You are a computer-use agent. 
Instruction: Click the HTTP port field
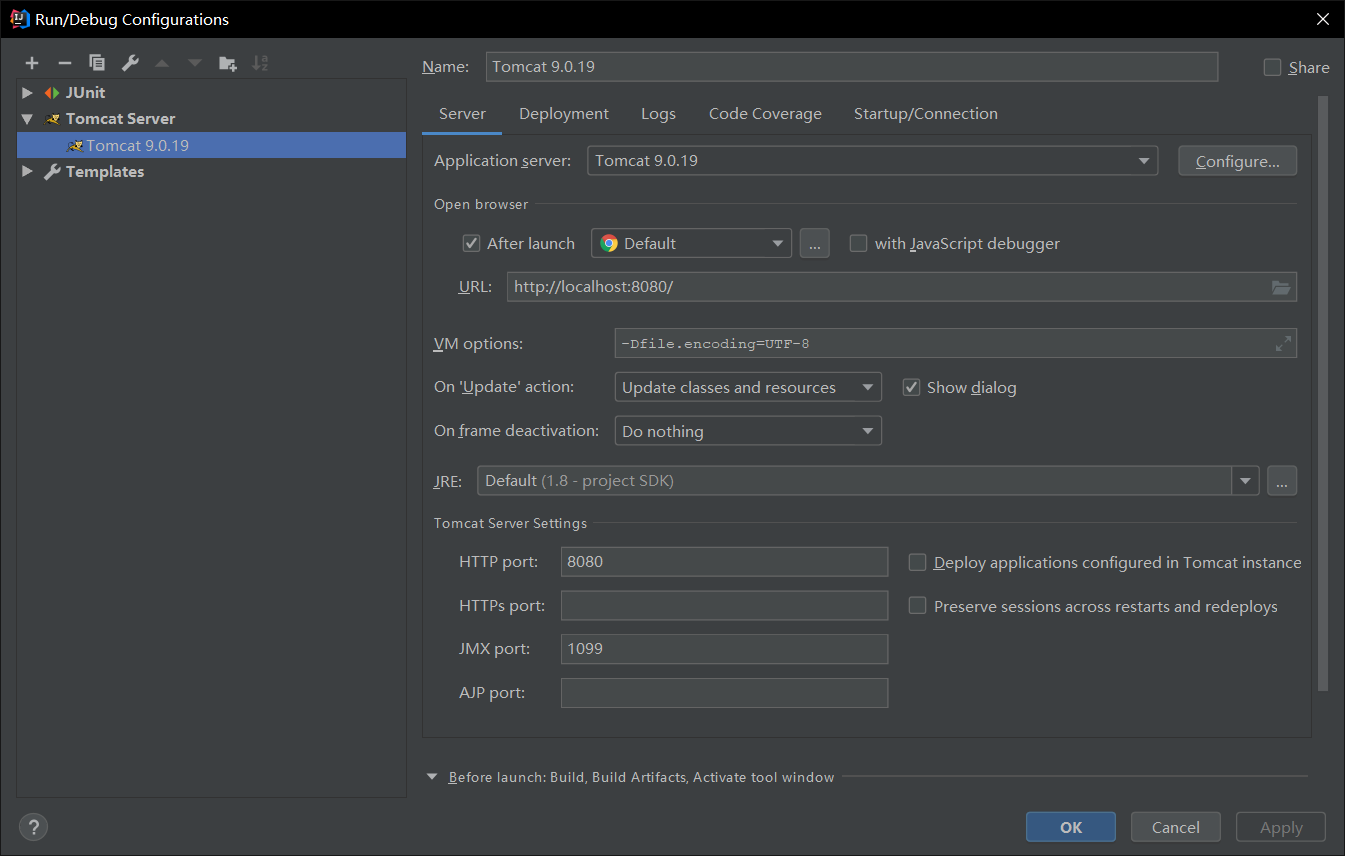[724, 562]
